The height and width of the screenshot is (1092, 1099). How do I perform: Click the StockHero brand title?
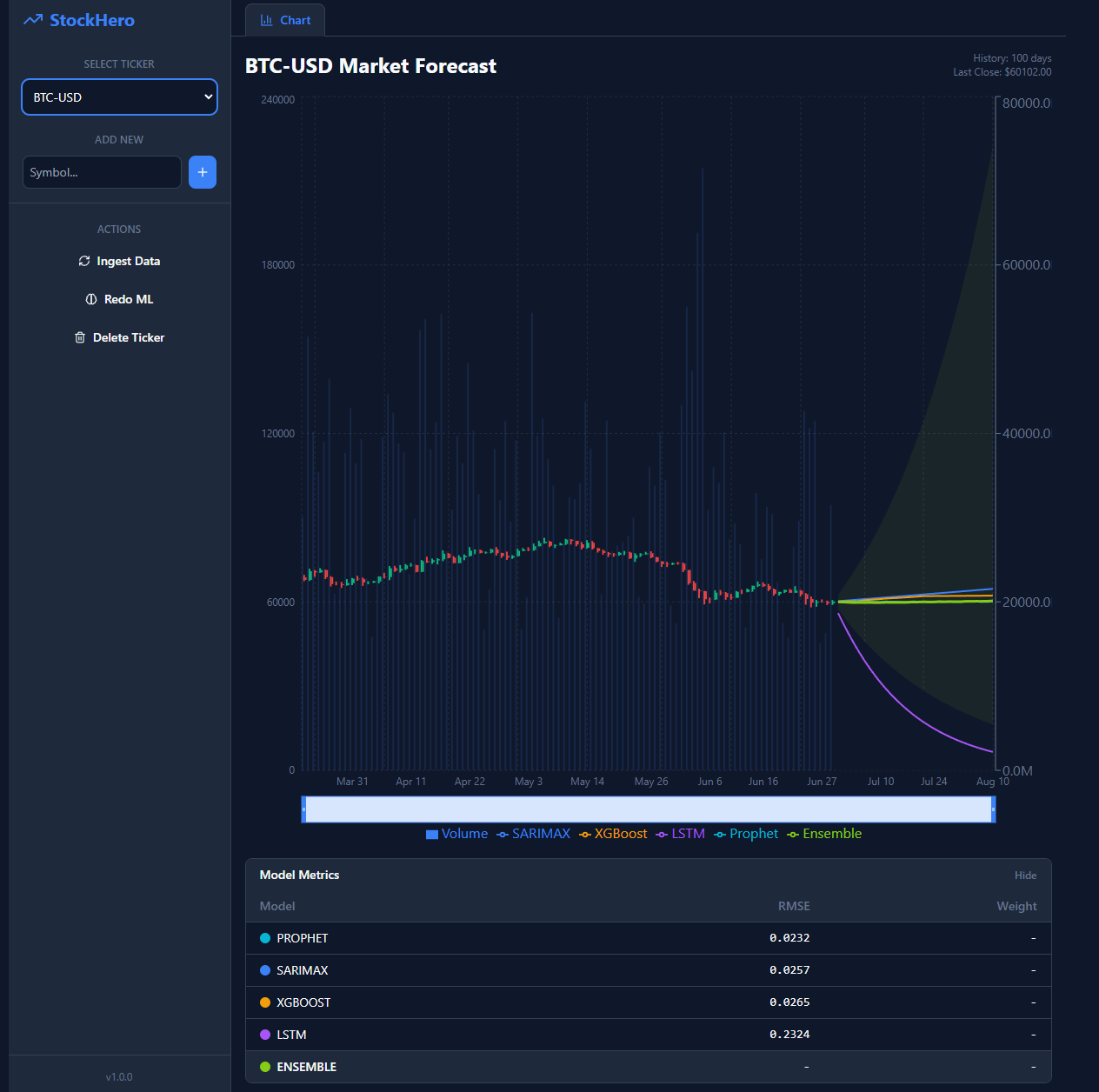(x=92, y=20)
